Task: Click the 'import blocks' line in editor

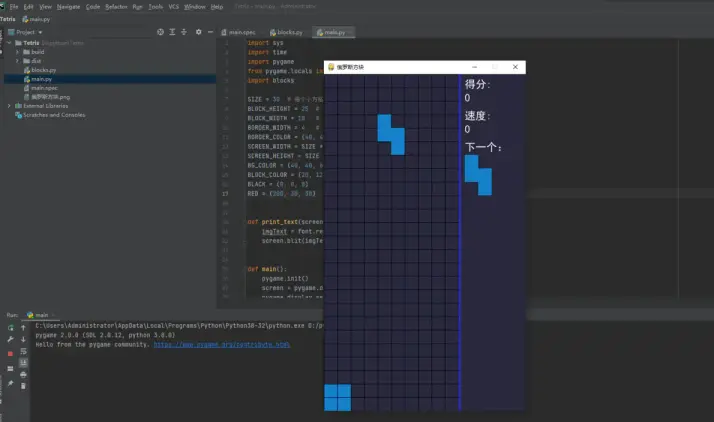Action: click(270, 81)
